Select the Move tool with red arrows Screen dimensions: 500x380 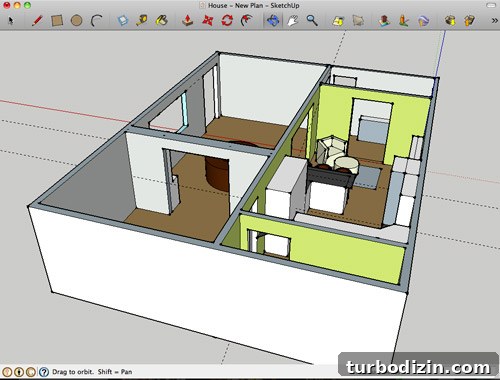click(x=208, y=21)
